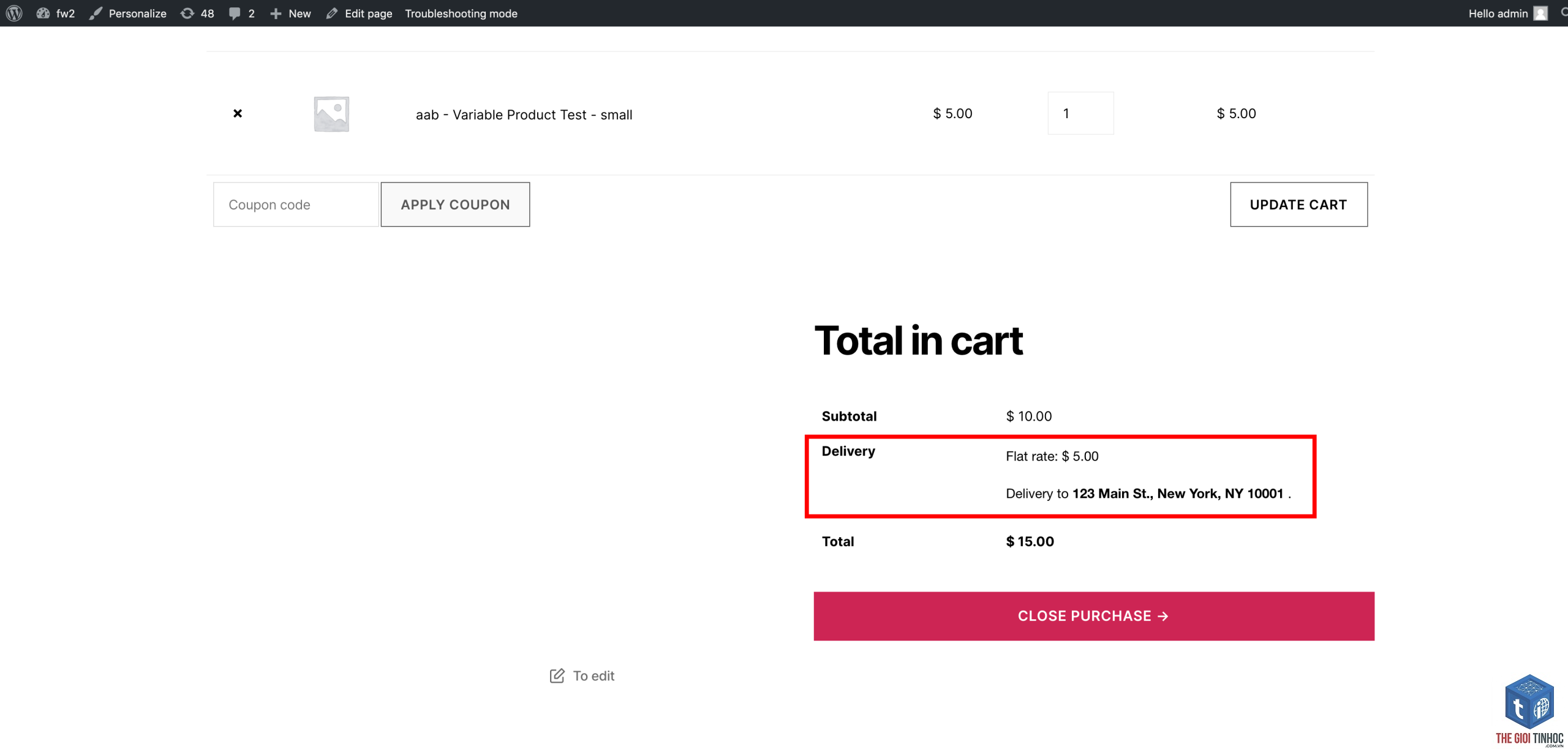Click the Update Cart button
This screenshot has width=1568, height=749.
pos(1298,205)
